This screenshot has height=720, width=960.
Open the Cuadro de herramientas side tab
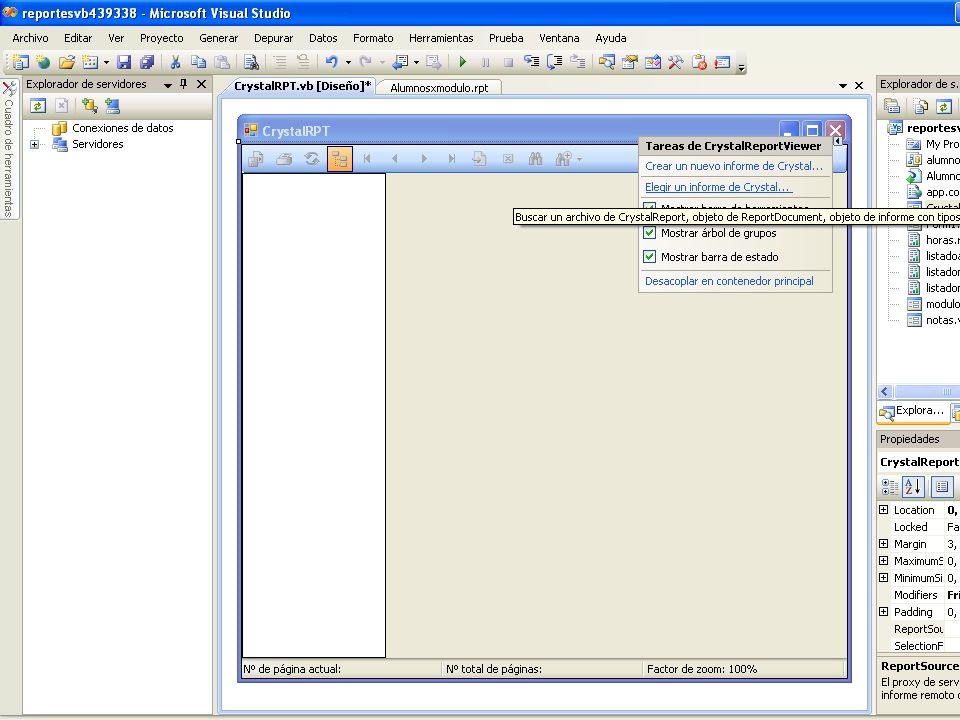pyautogui.click(x=9, y=149)
